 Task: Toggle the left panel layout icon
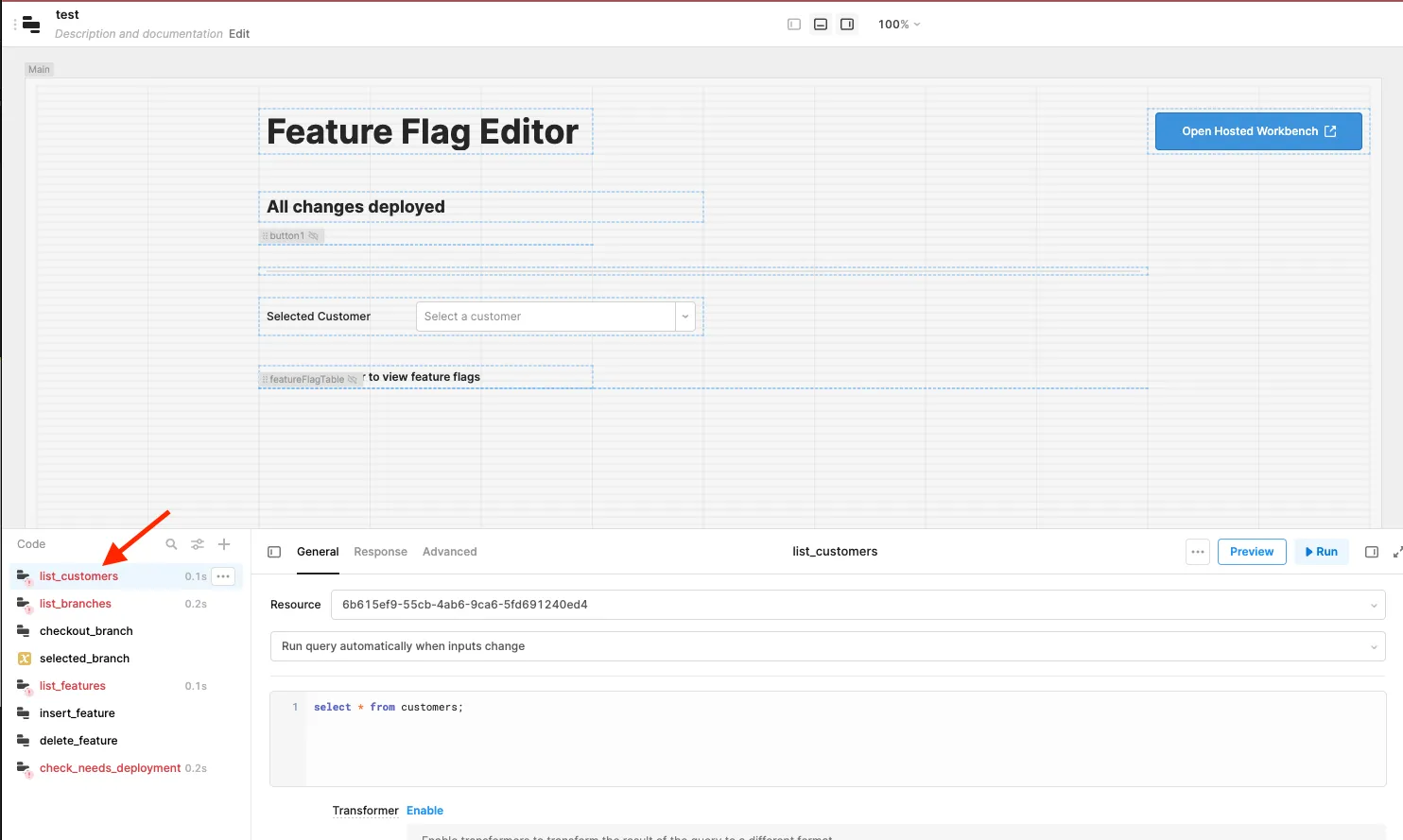click(794, 25)
